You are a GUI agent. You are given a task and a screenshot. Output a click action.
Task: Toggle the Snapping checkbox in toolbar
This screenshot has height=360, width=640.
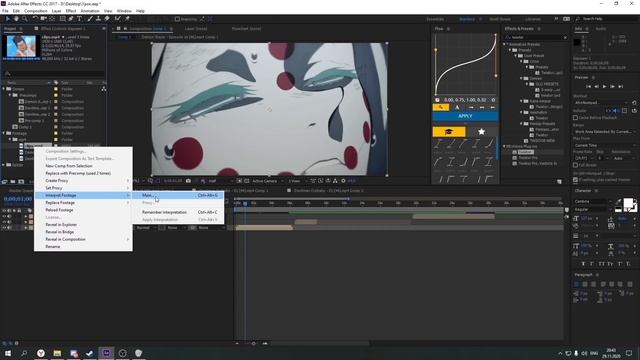pos(177,19)
